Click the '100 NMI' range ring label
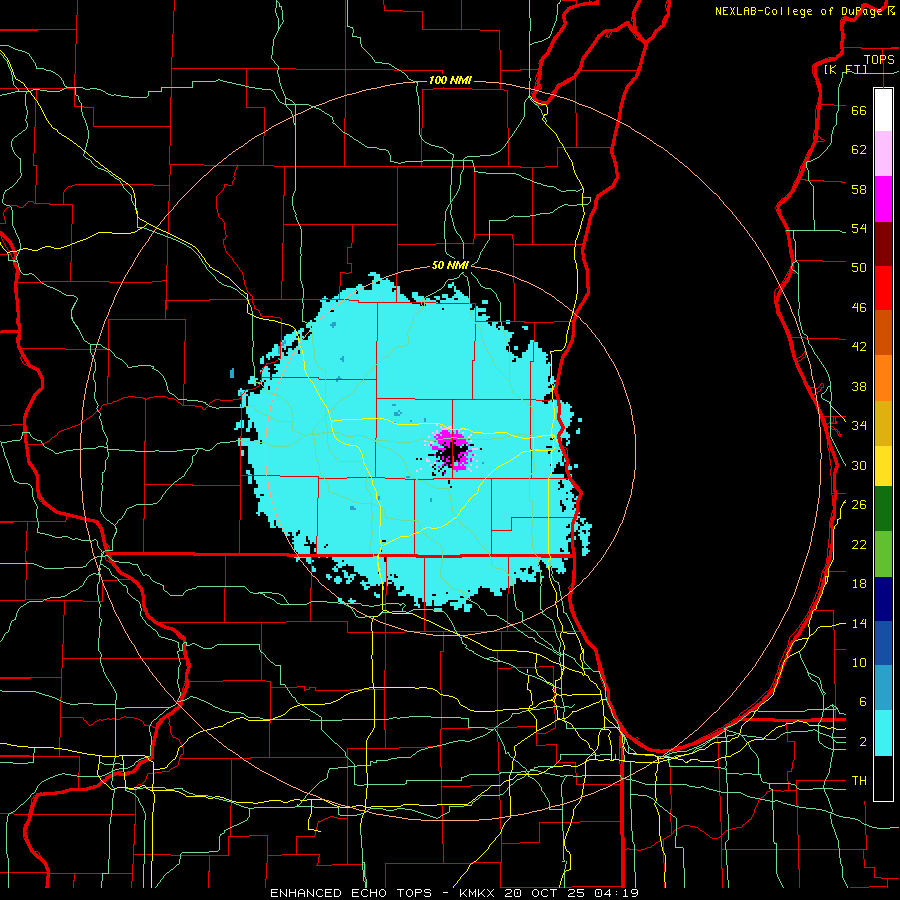Screen dimensions: 900x900 pos(450,80)
